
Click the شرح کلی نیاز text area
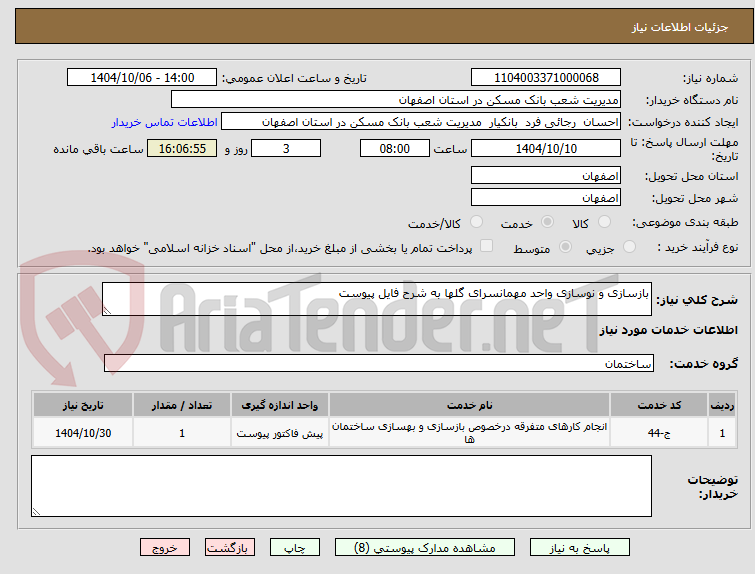coord(377,299)
